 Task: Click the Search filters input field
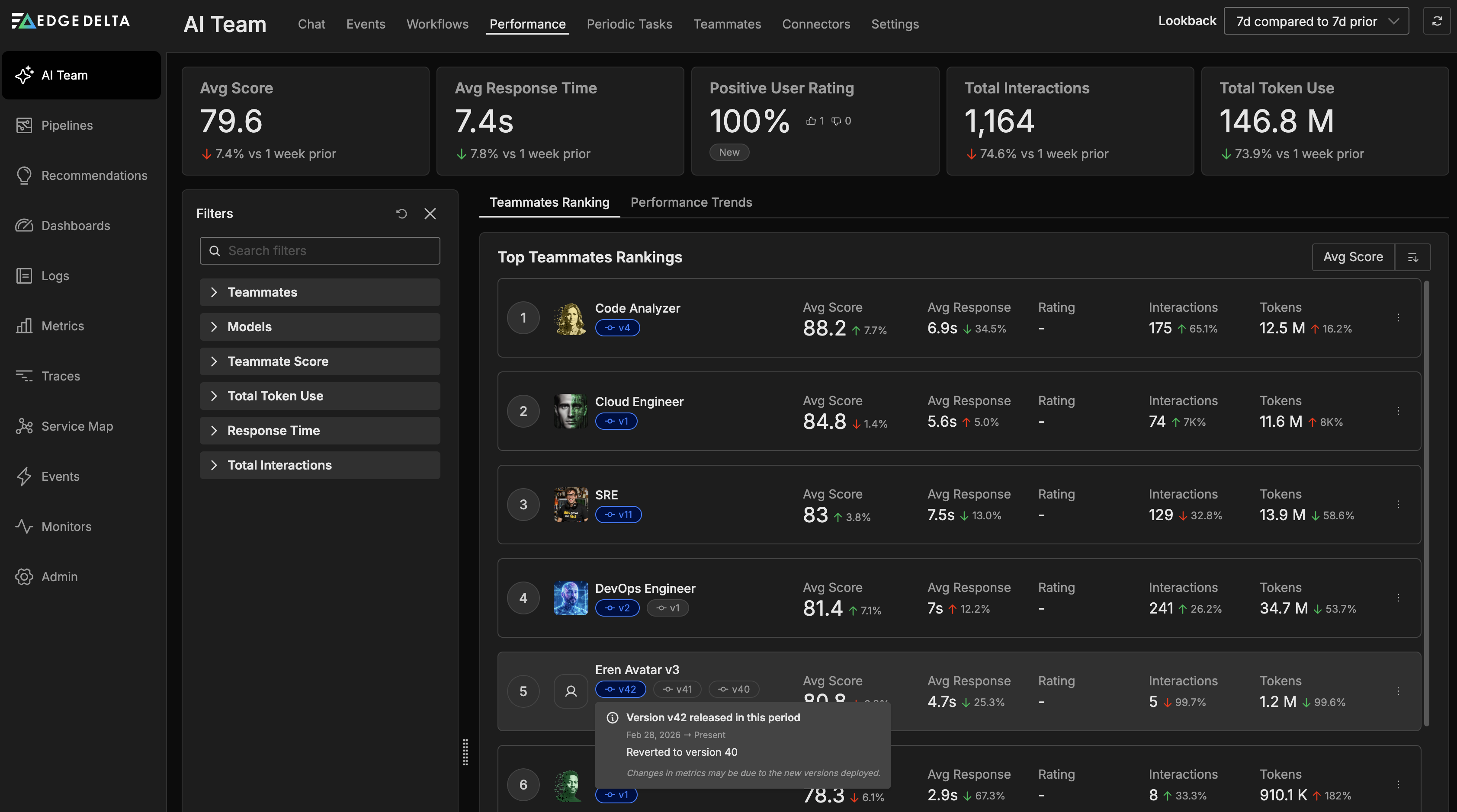tap(320, 250)
